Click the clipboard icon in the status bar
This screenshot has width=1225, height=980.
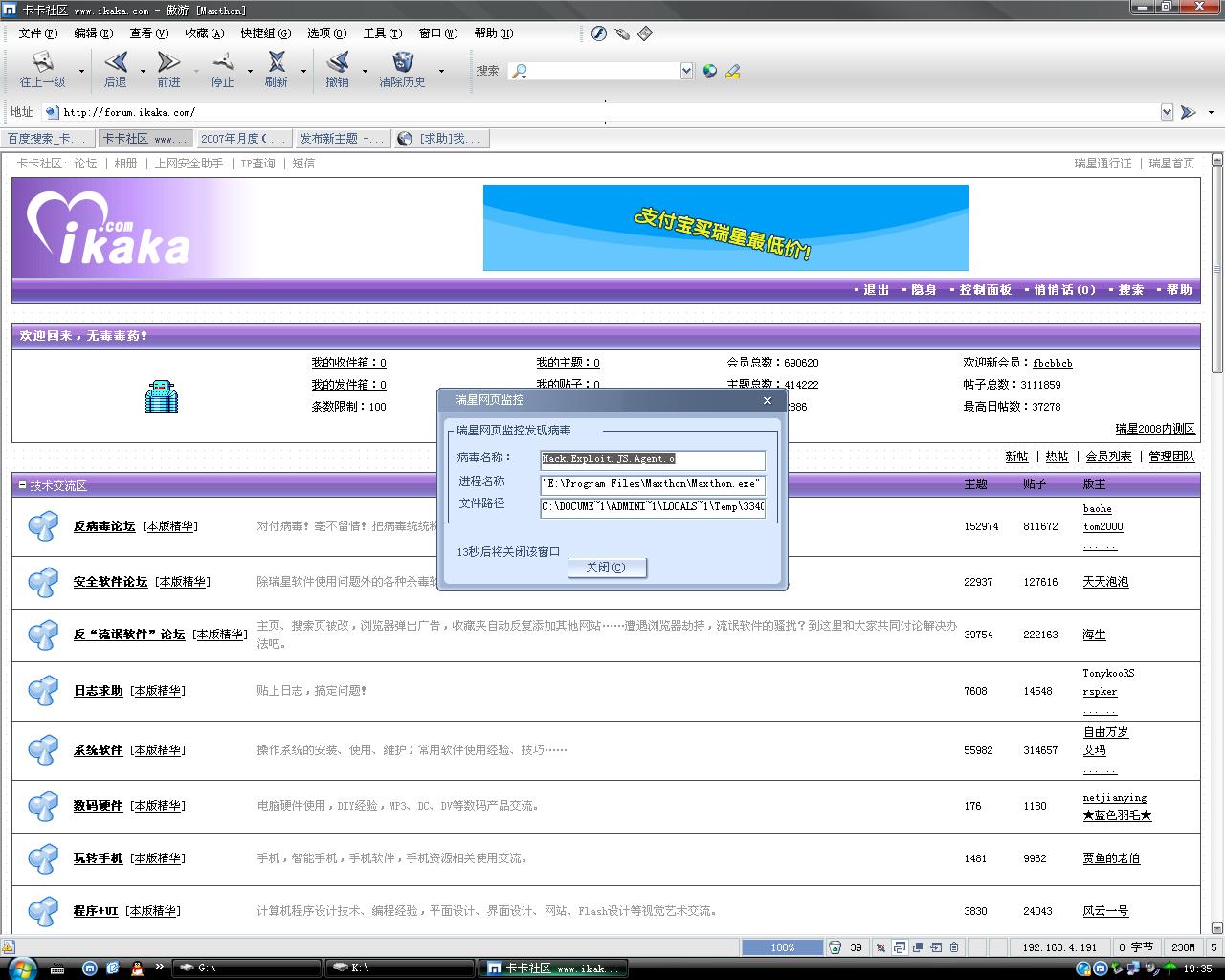[954, 947]
